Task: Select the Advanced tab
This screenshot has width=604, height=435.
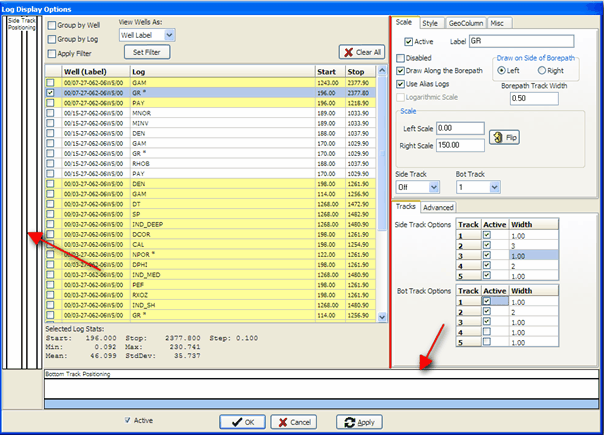Action: click(438, 207)
